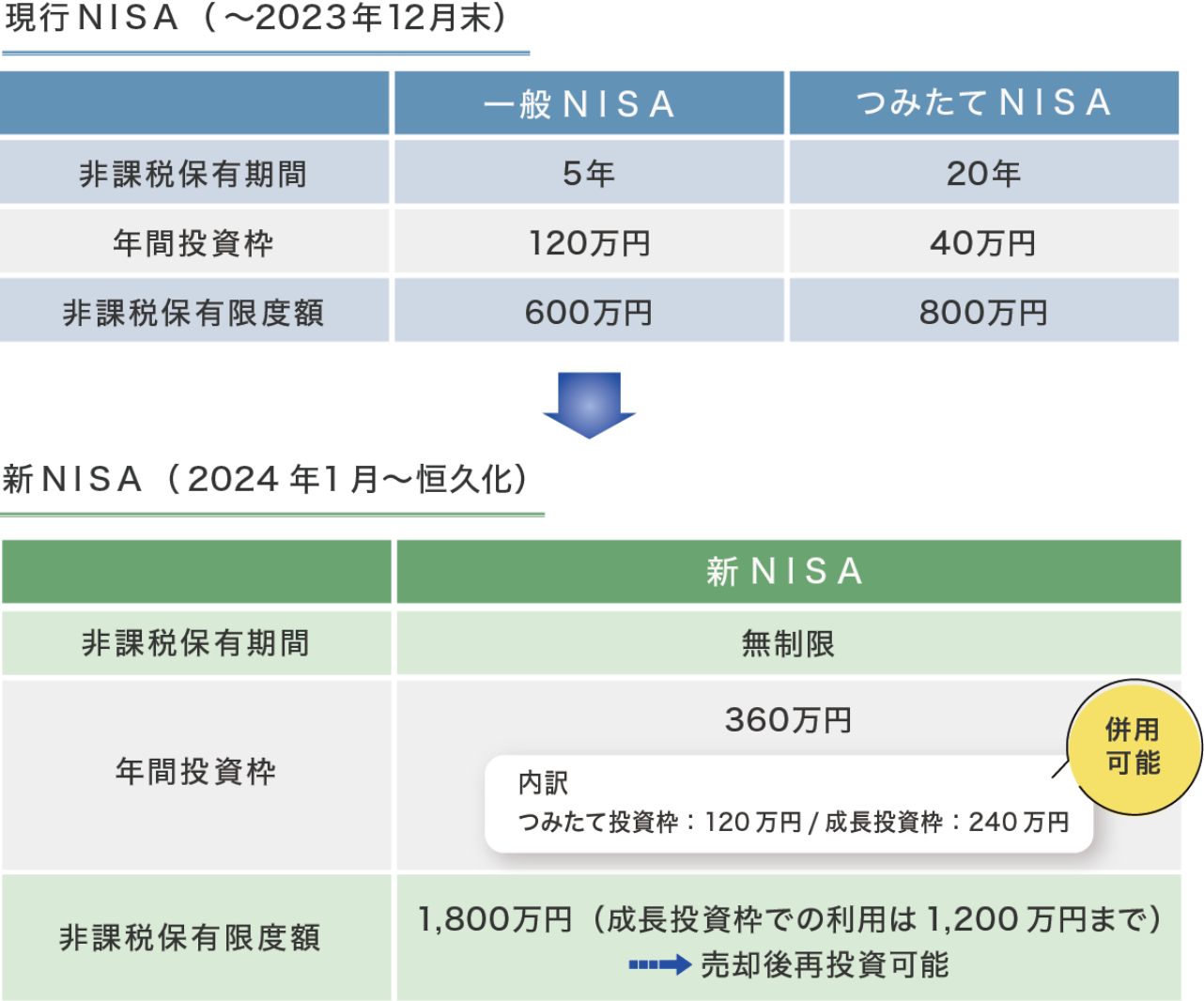Click the '無制限' cell
This screenshot has width=1204, height=1001.
tap(788, 643)
